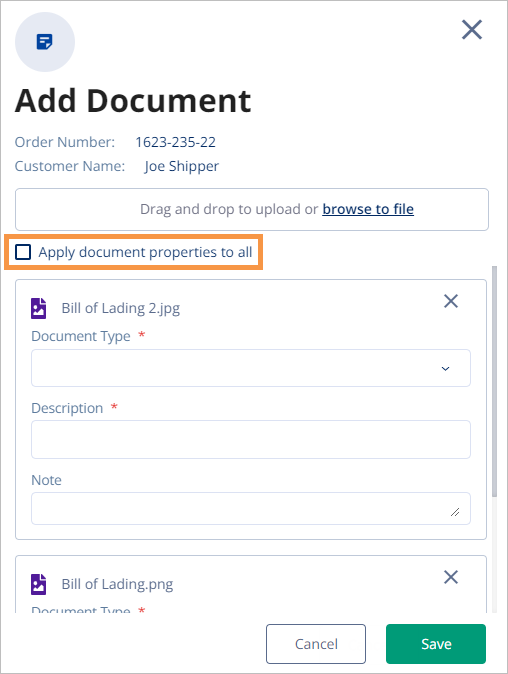Click the image file icon for Bill of Lading.png
Image resolution: width=508 pixels, height=674 pixels.
[38, 584]
